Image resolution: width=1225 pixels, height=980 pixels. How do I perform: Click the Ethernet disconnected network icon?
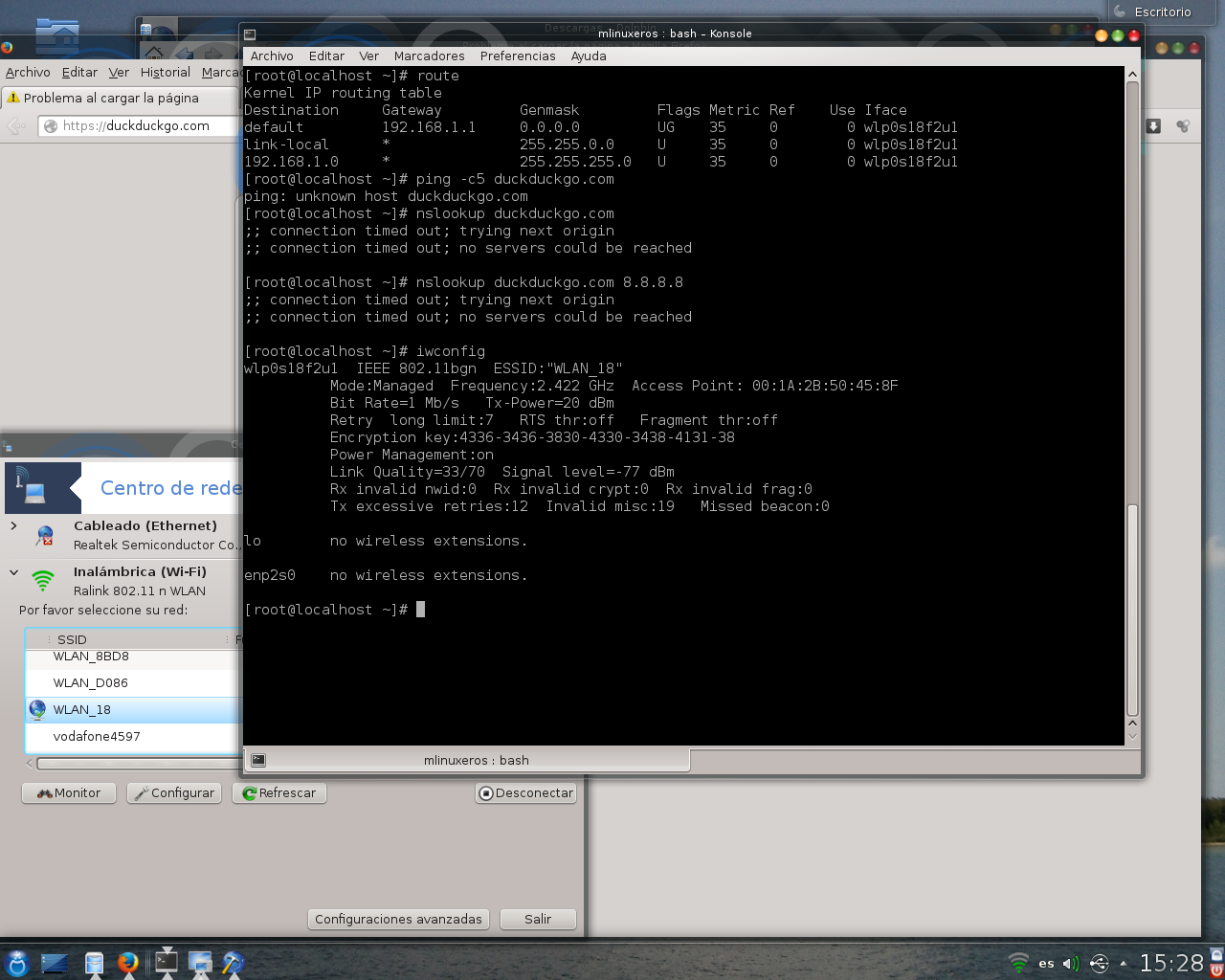tap(44, 535)
